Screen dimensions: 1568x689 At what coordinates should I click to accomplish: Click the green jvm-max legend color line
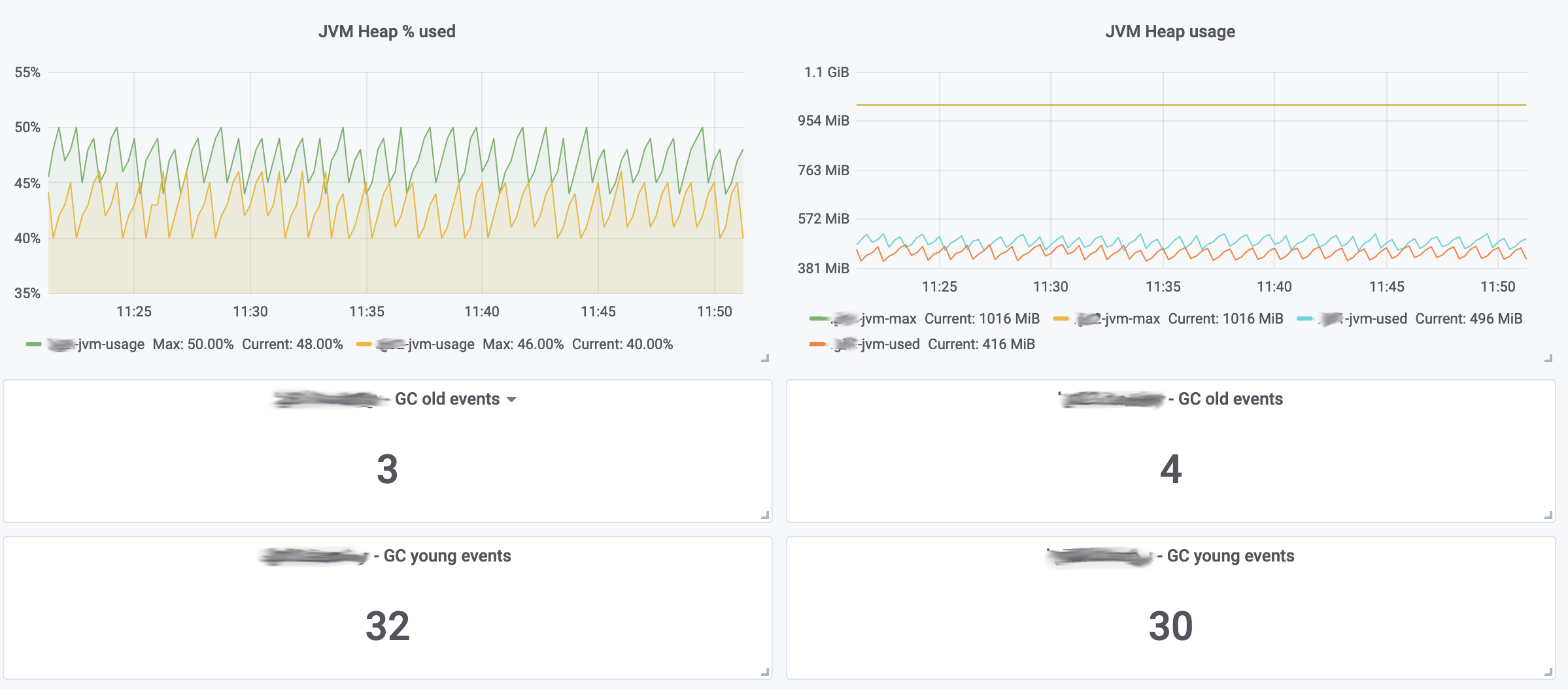pyautogui.click(x=817, y=318)
